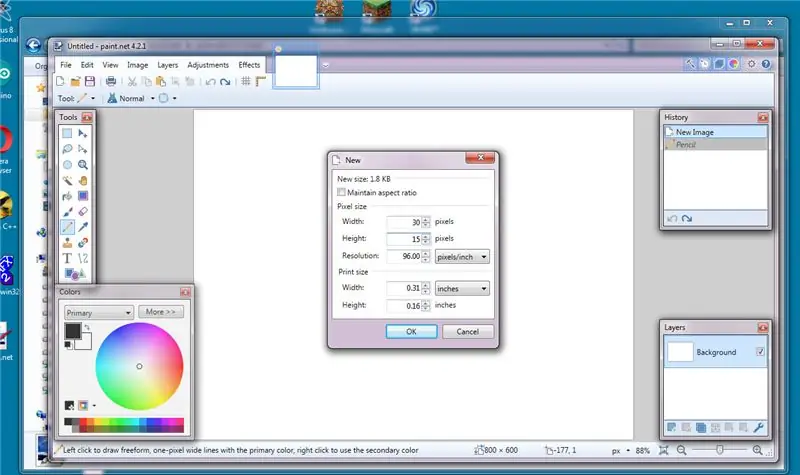Toggle the Tools window icon in top-right
The image size is (800, 475).
[690, 64]
